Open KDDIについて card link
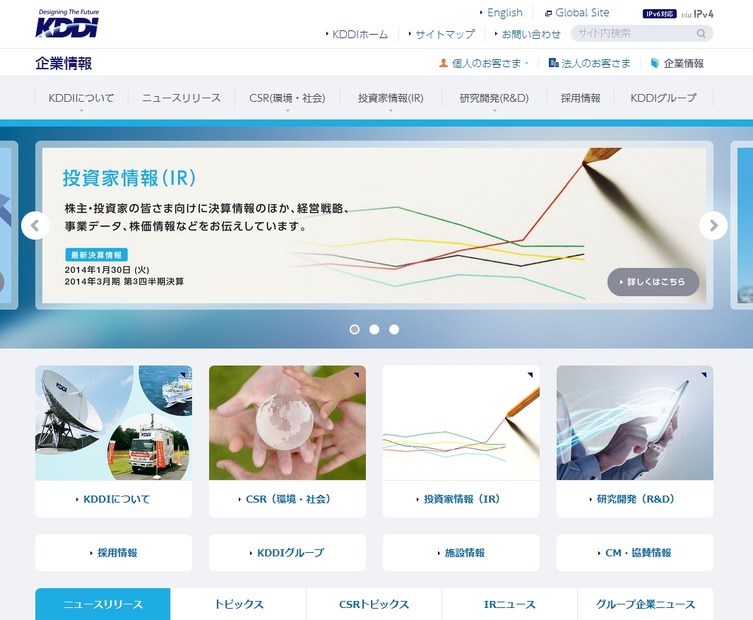The width and height of the screenshot is (753, 620). [x=116, y=499]
